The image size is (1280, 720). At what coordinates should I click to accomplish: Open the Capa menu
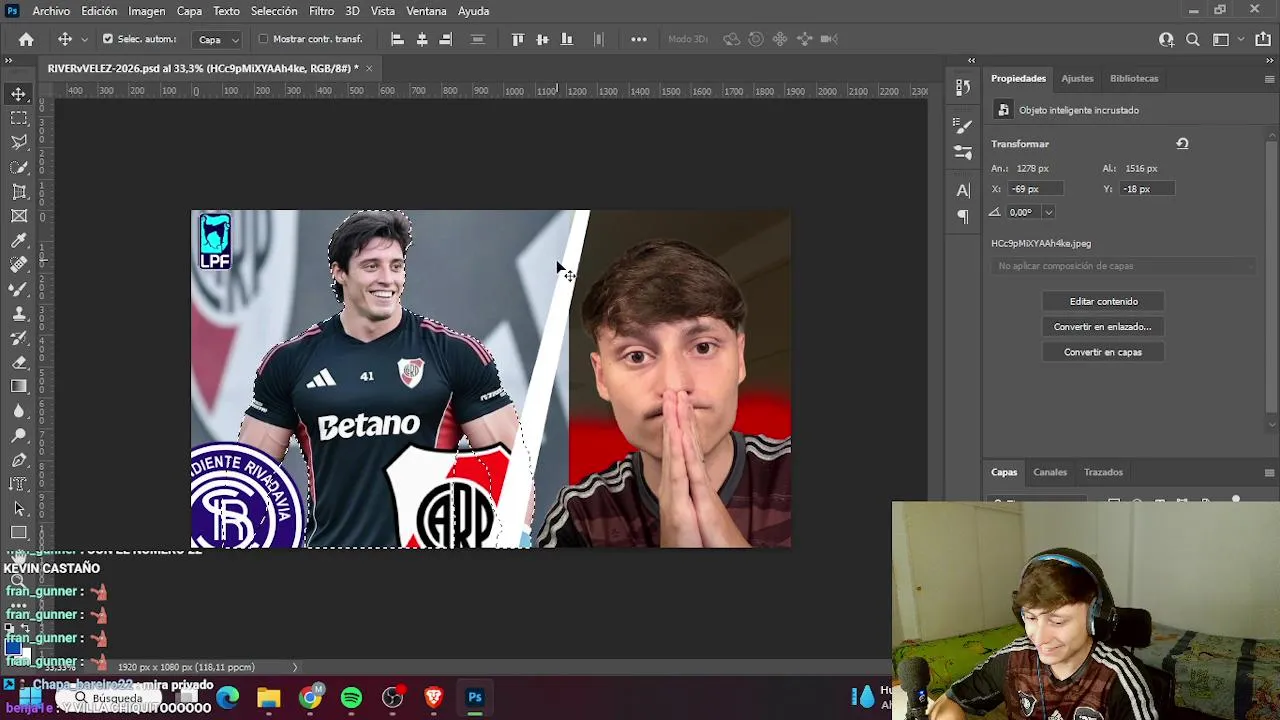pyautogui.click(x=189, y=11)
